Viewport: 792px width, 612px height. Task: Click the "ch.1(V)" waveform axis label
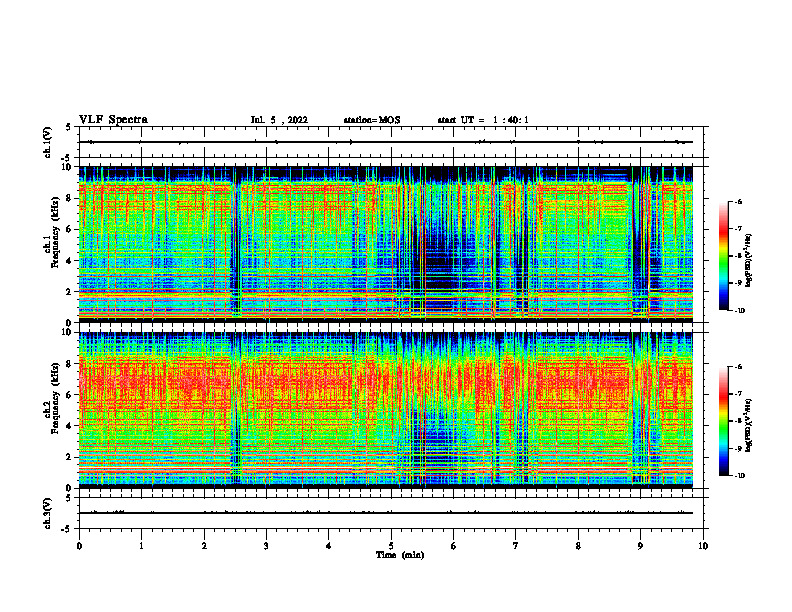coord(48,142)
